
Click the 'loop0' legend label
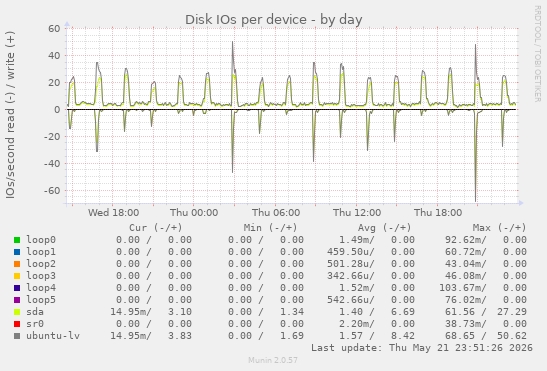coord(41,240)
